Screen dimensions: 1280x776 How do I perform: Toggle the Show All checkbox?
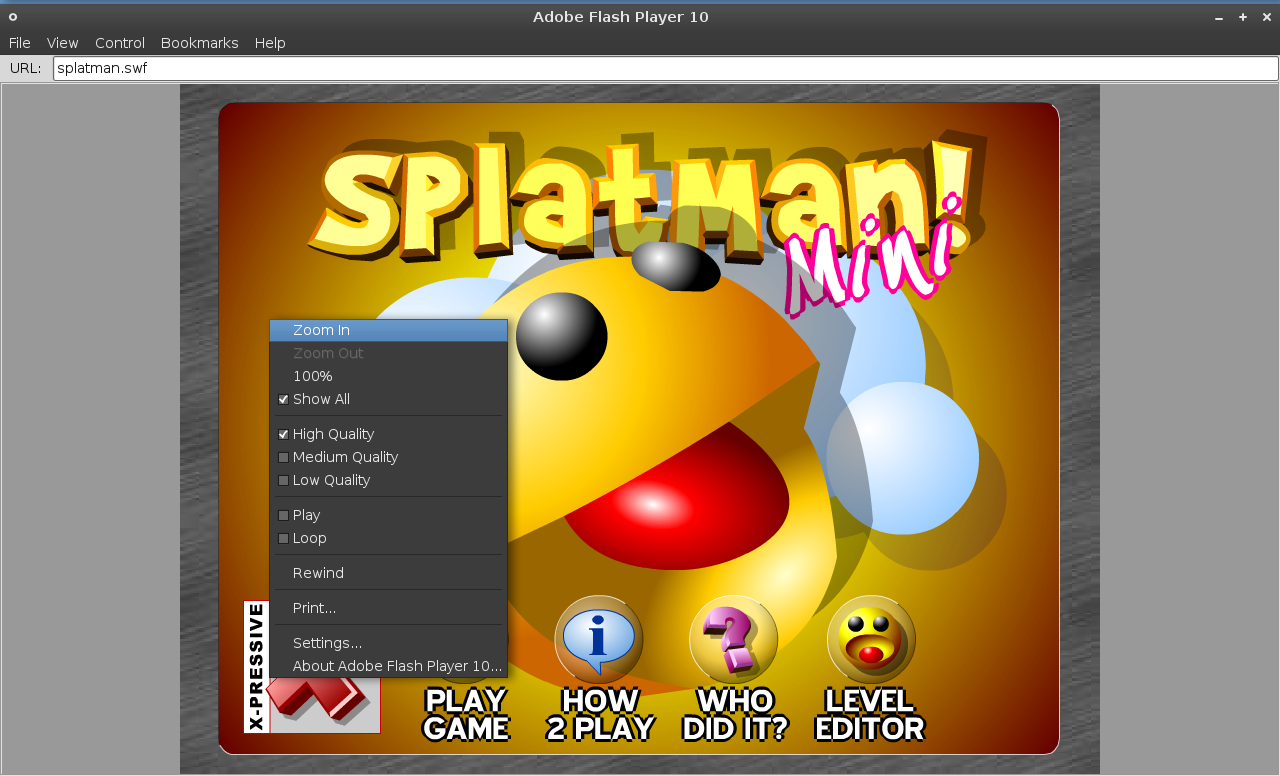point(284,400)
